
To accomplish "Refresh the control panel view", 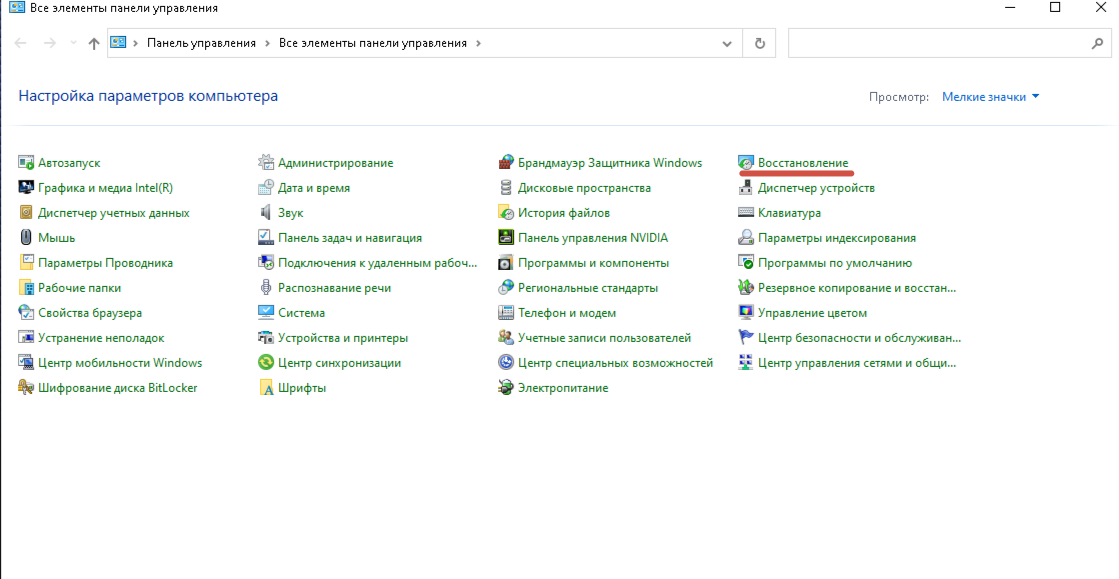I will [760, 44].
